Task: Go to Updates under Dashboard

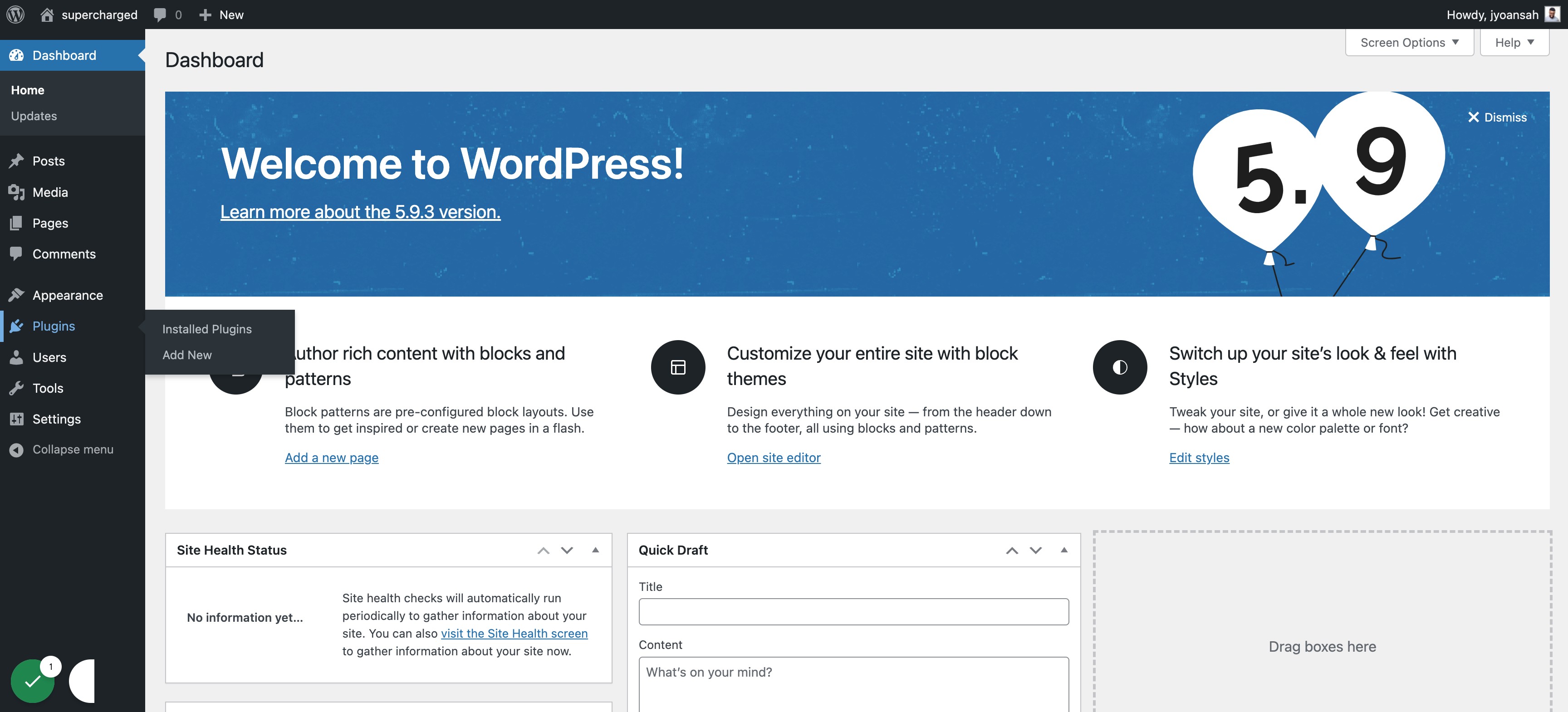Action: coord(34,116)
